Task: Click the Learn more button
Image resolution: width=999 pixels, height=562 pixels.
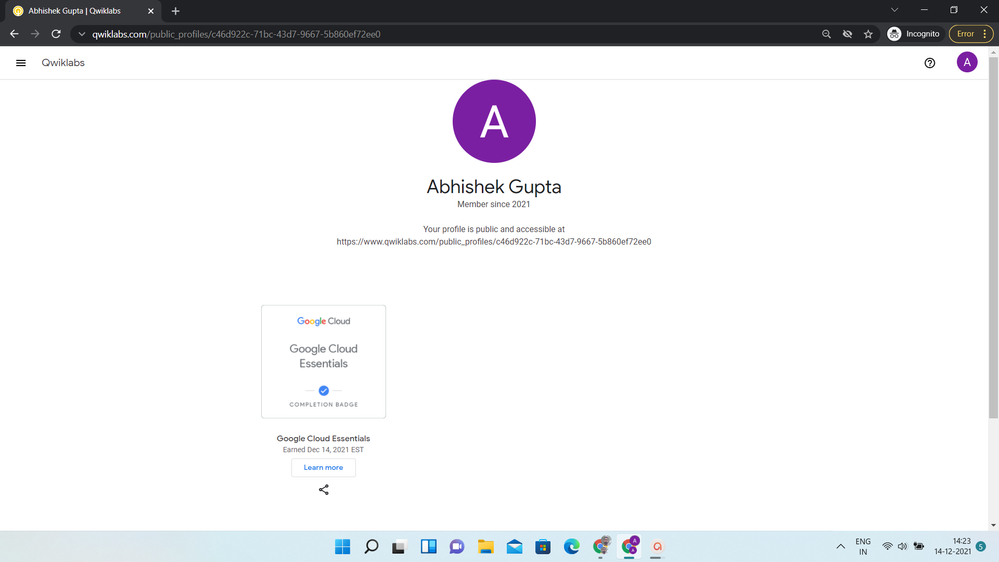Action: tap(323, 467)
